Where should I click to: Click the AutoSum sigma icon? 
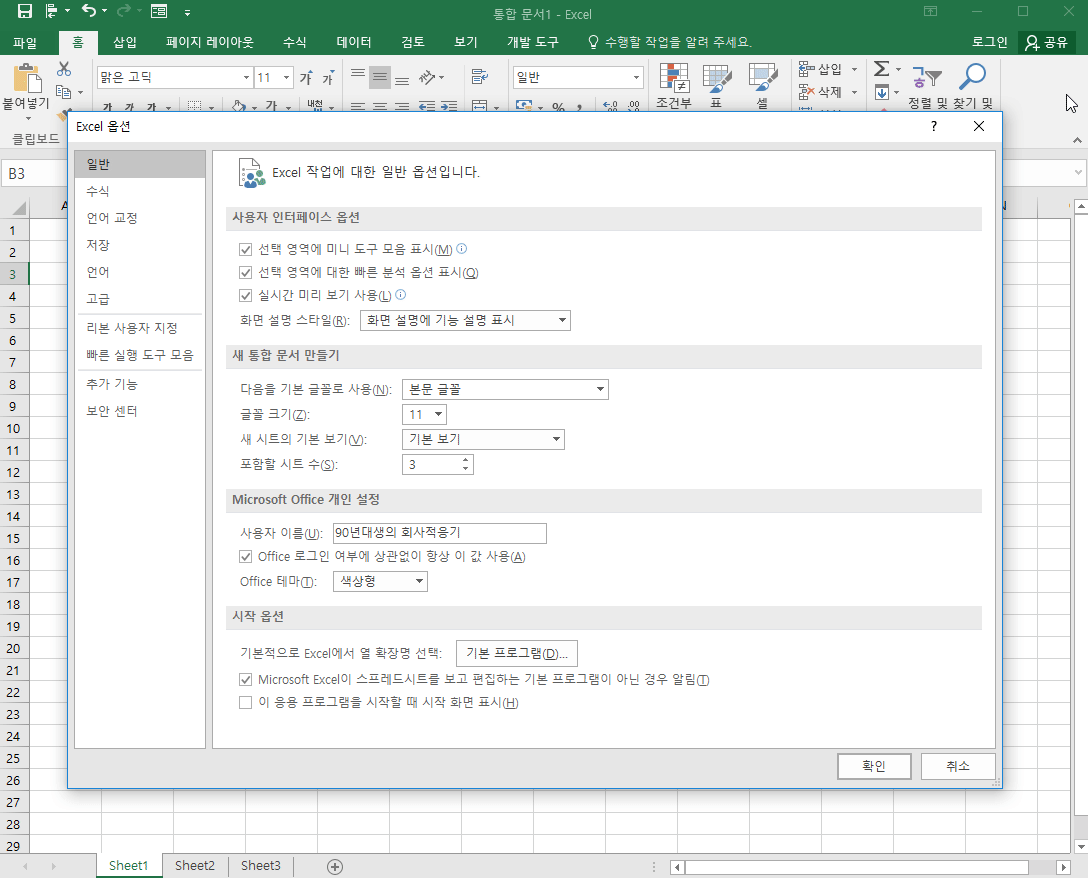click(881, 69)
